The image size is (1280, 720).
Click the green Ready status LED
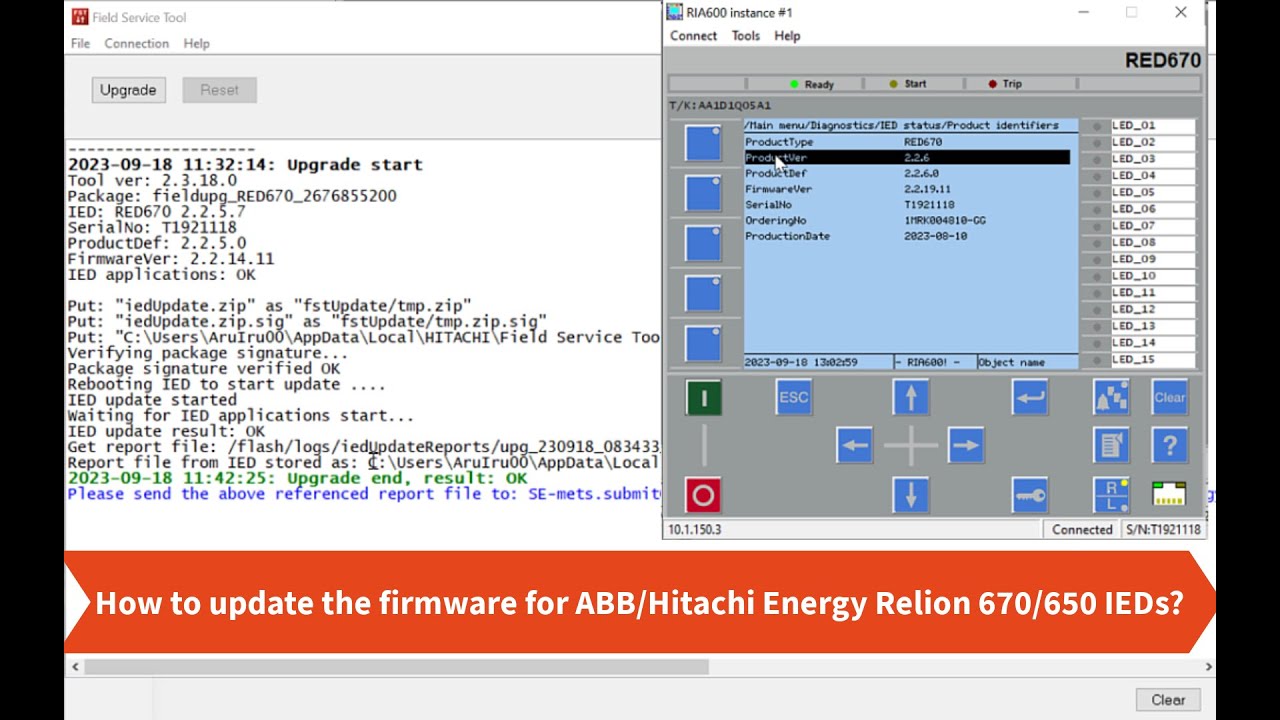(794, 84)
